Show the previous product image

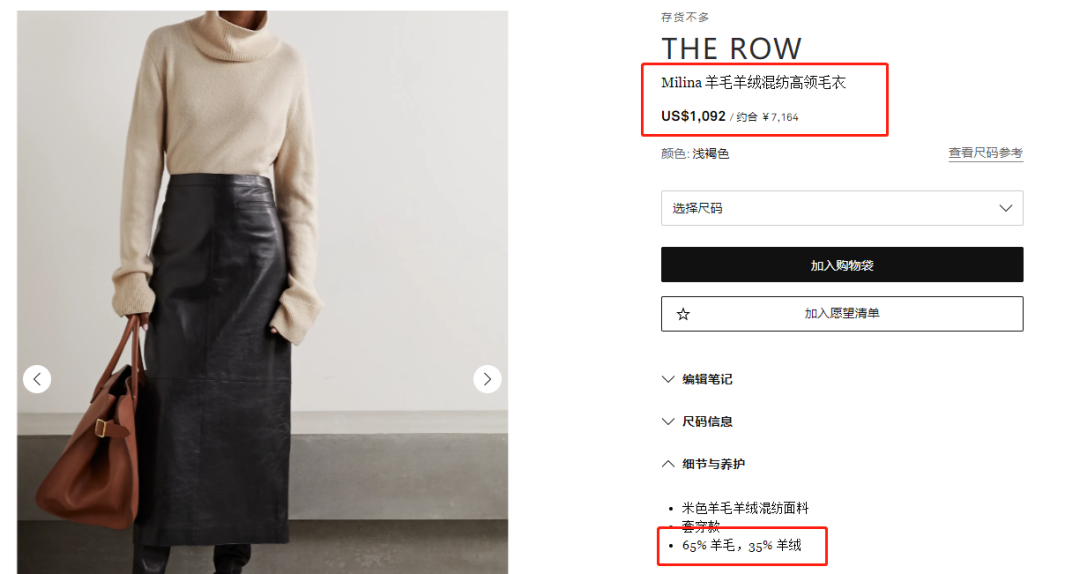[x=37, y=379]
